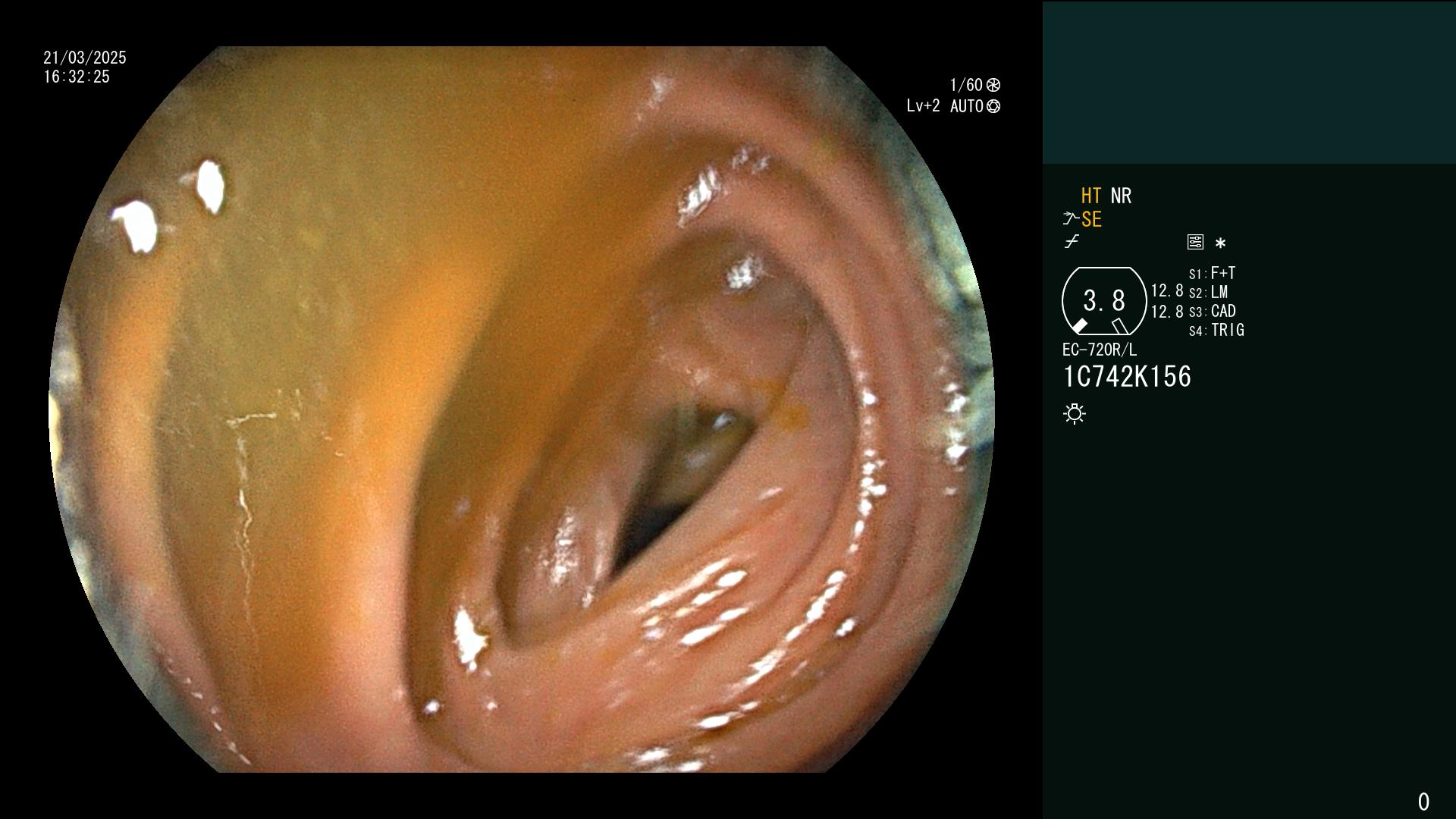Click the light source lamp icon
Screen dimensions: 1456x819
1075,414
